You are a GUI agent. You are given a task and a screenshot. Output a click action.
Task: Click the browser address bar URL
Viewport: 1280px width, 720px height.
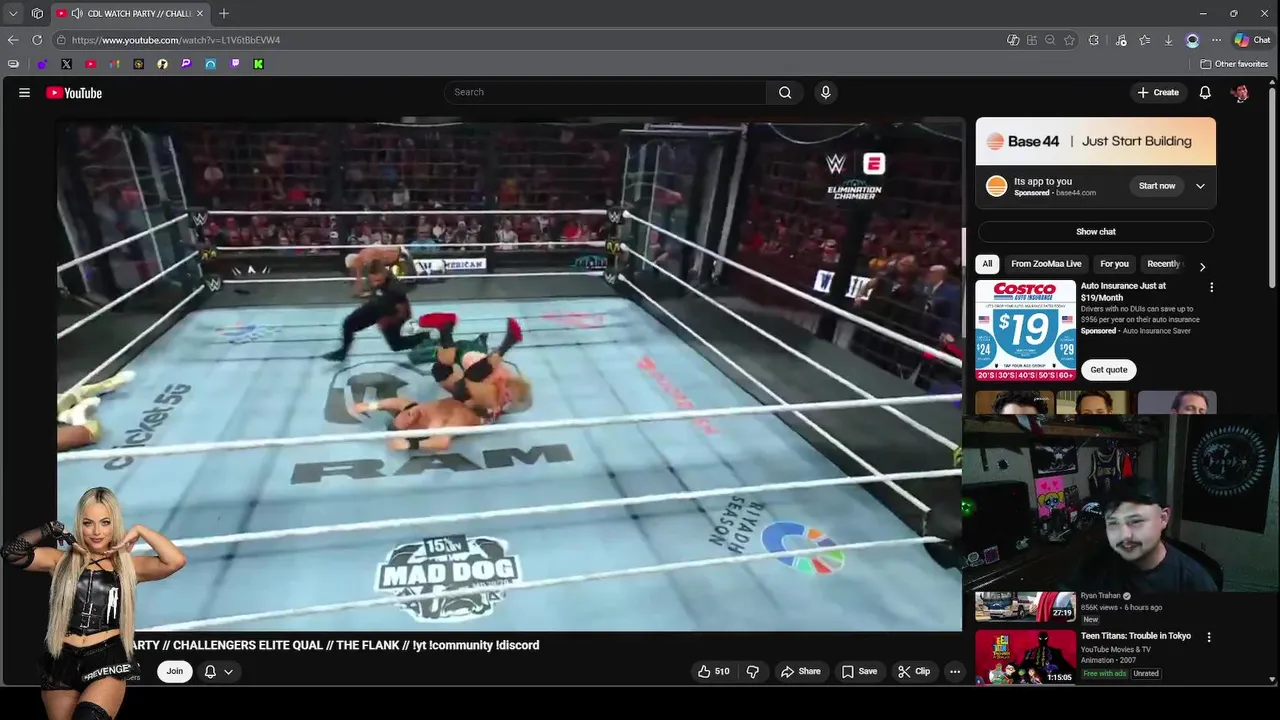pos(176,40)
